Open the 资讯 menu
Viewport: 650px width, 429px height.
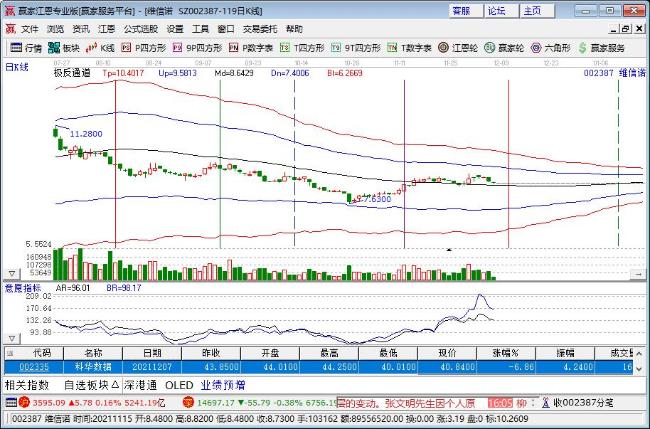pos(81,29)
